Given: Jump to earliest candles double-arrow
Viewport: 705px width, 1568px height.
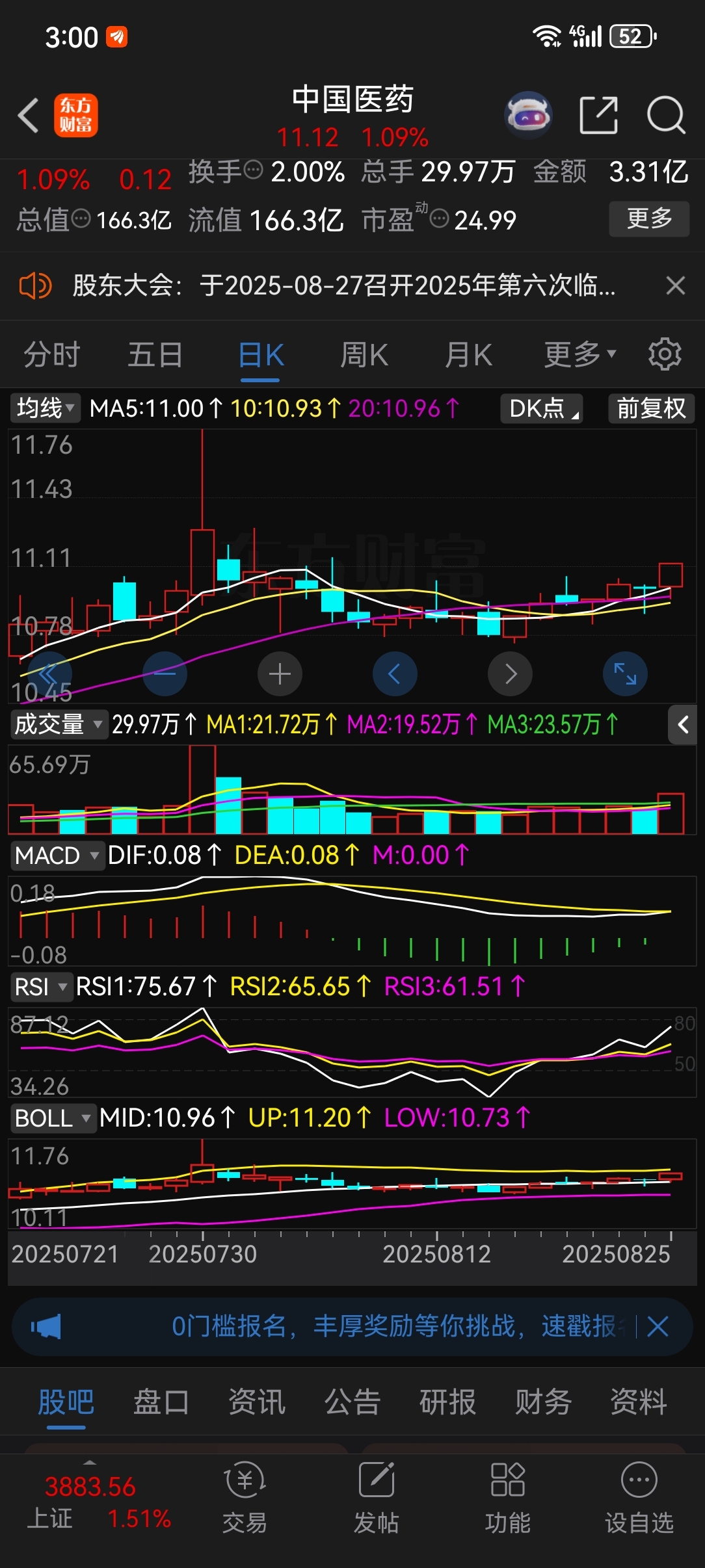Looking at the screenshot, I should pos(49,674).
